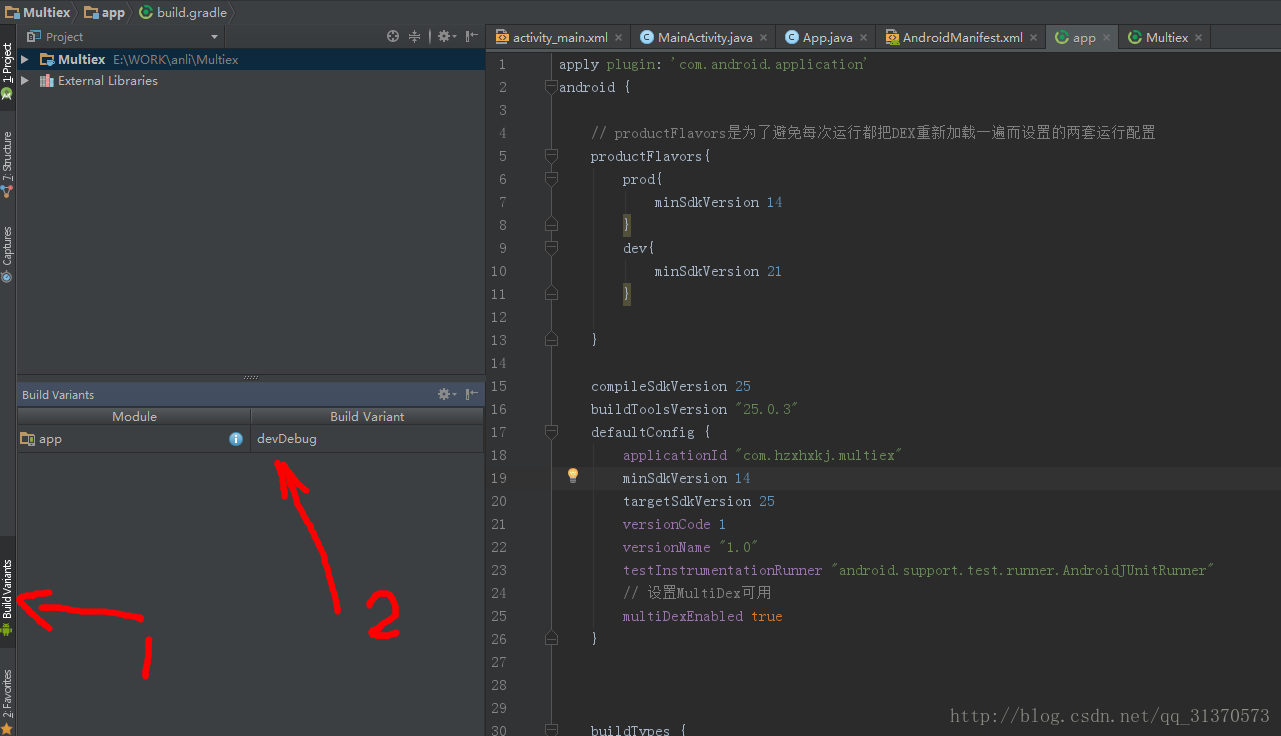Click the light bulb intention icon at line 19
The image size is (1281, 736).
(573, 476)
